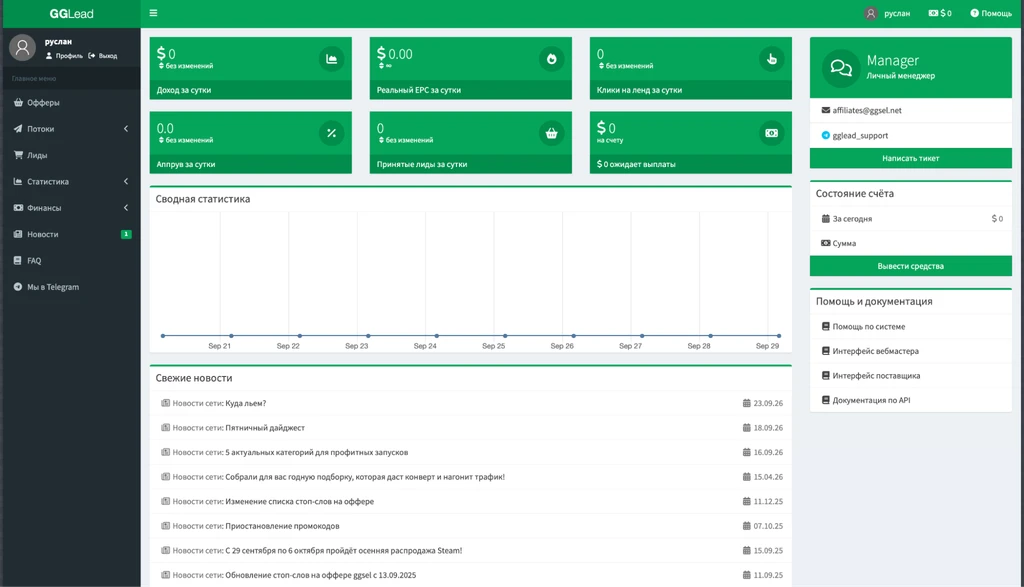Open the news item Пятничный дайджест
The width and height of the screenshot is (1024, 587).
click(265, 428)
